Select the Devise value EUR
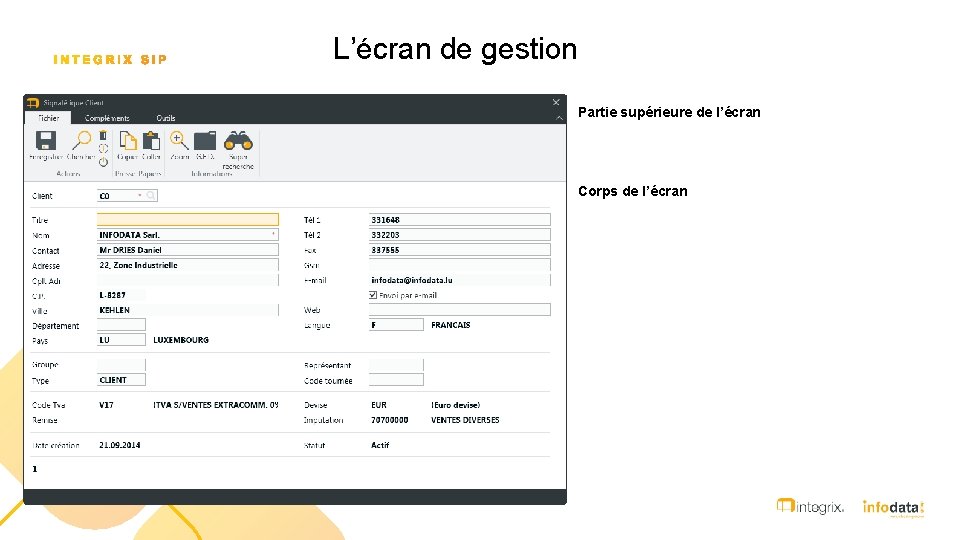This screenshot has width=960, height=540. (x=379, y=405)
